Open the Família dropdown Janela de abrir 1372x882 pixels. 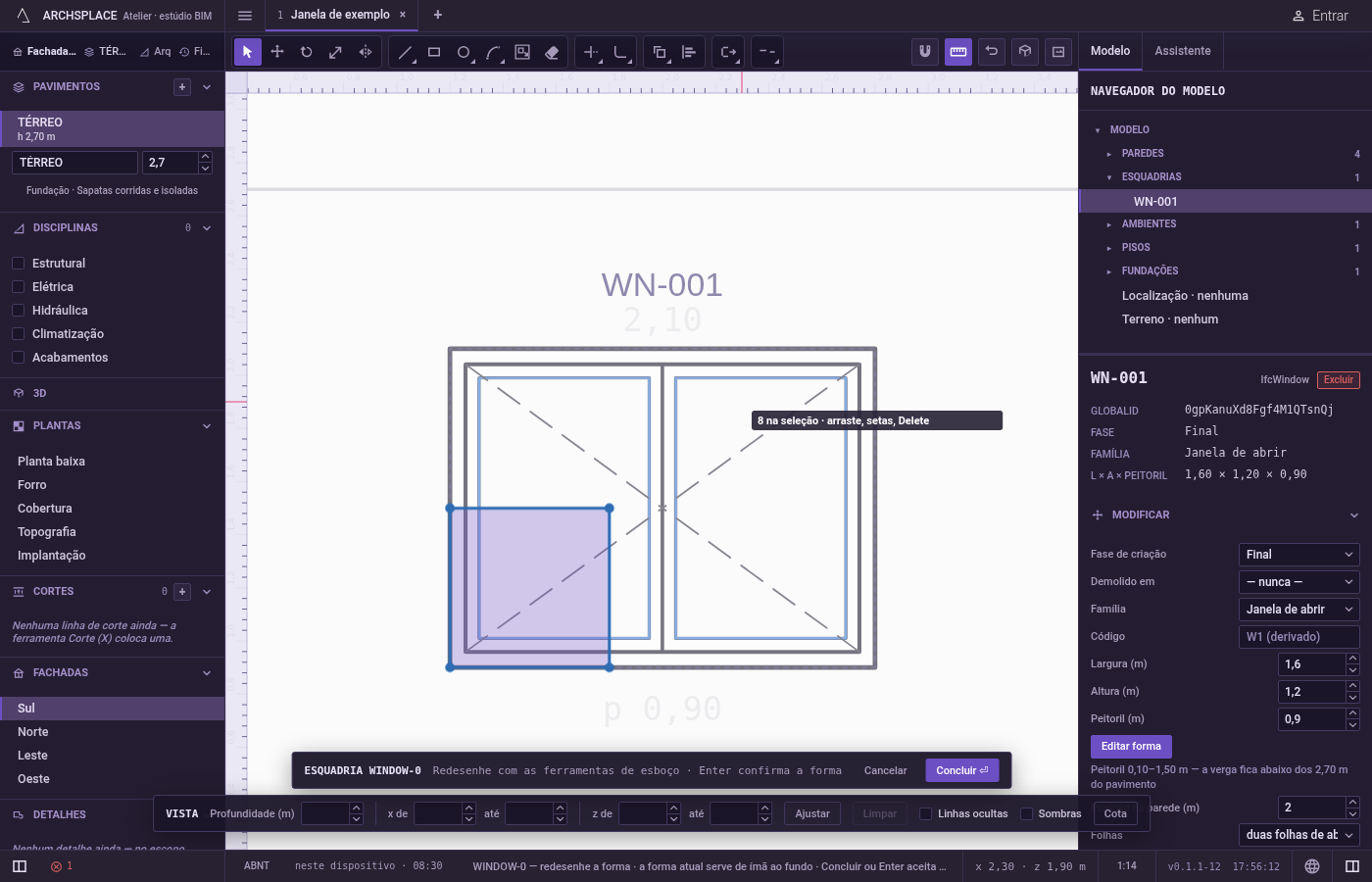[x=1298, y=610]
